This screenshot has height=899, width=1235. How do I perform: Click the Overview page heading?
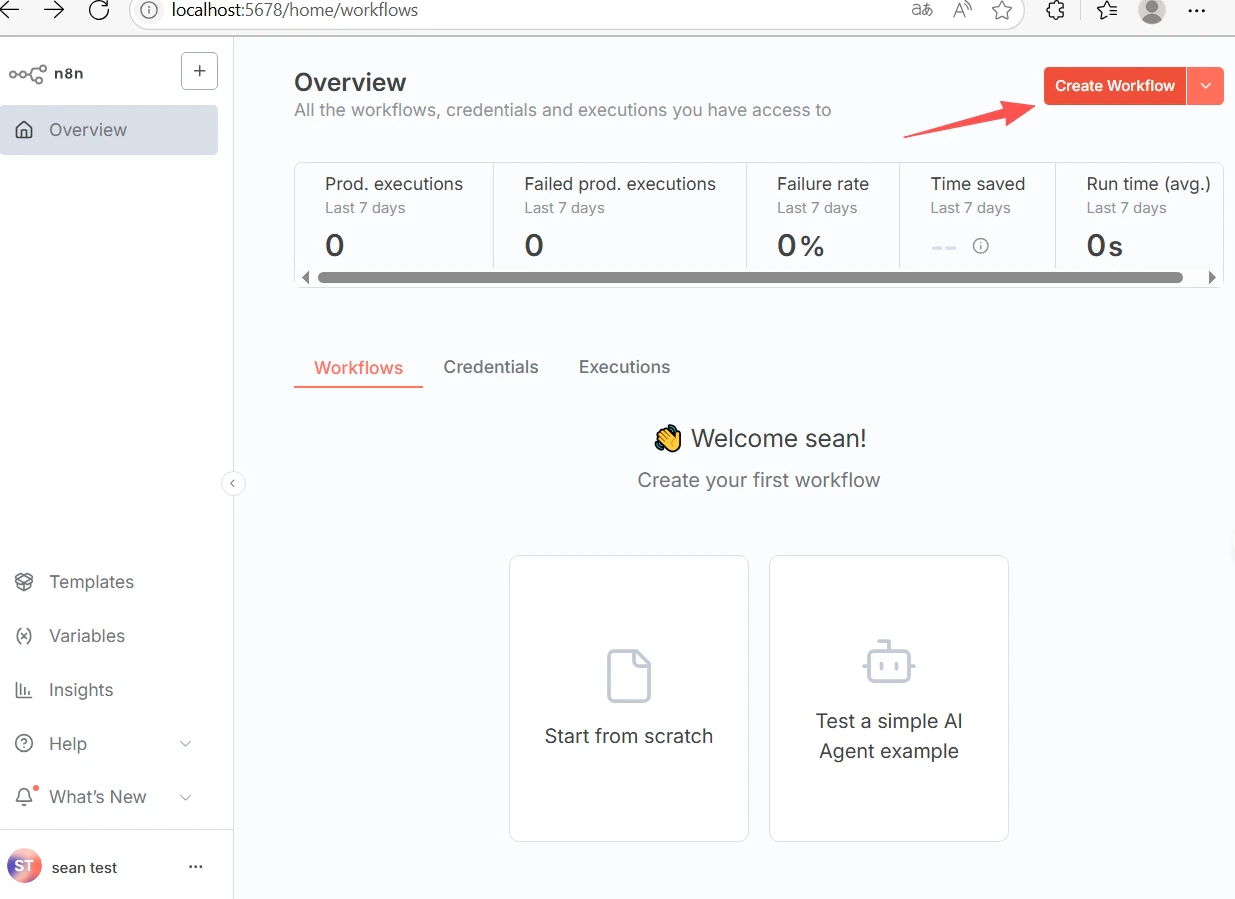click(x=350, y=82)
